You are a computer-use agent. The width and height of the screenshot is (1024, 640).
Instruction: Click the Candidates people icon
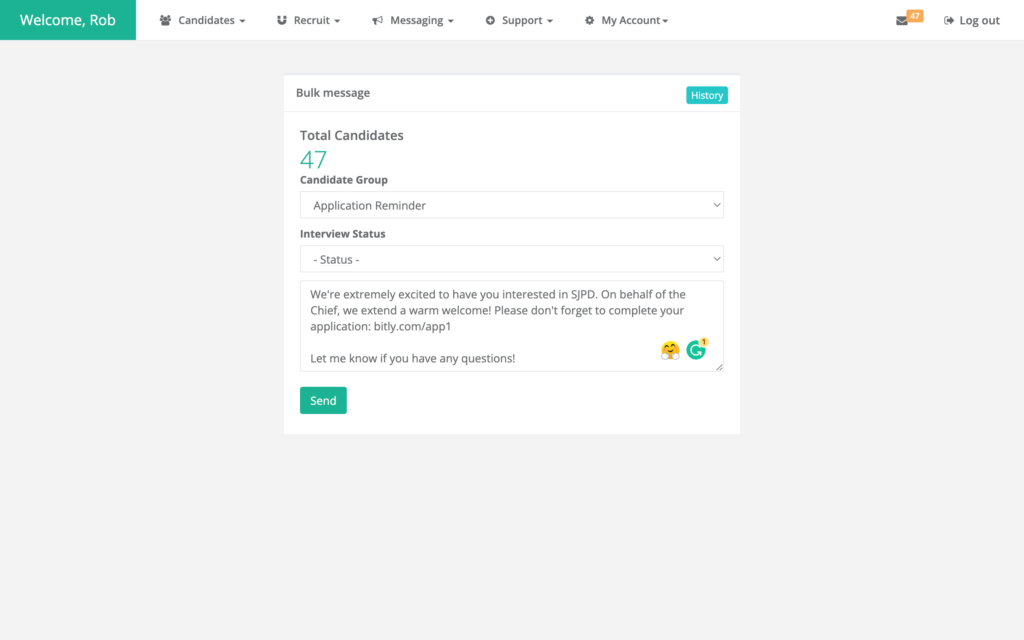165,20
